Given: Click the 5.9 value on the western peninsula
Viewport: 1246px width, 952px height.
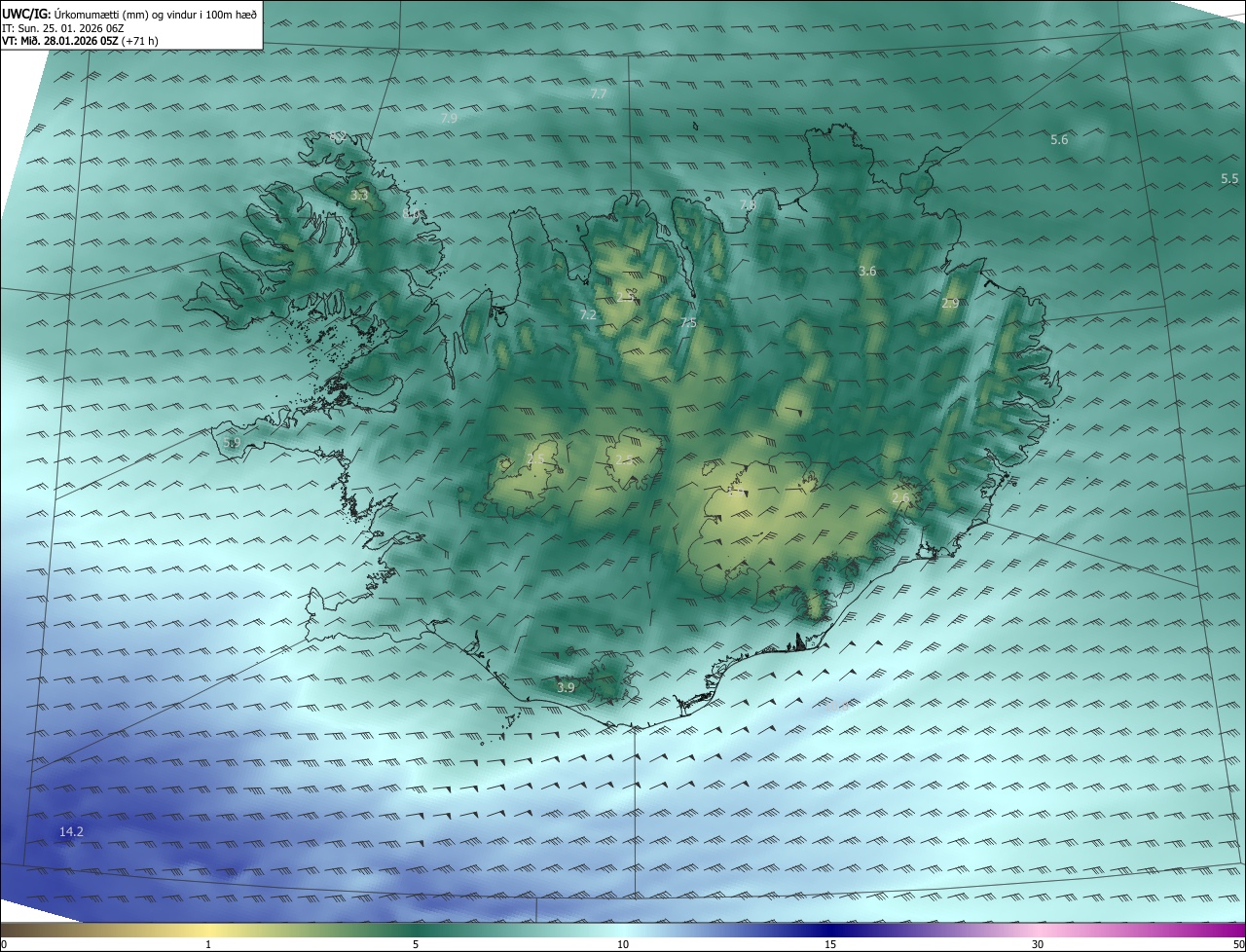Looking at the screenshot, I should click(231, 443).
